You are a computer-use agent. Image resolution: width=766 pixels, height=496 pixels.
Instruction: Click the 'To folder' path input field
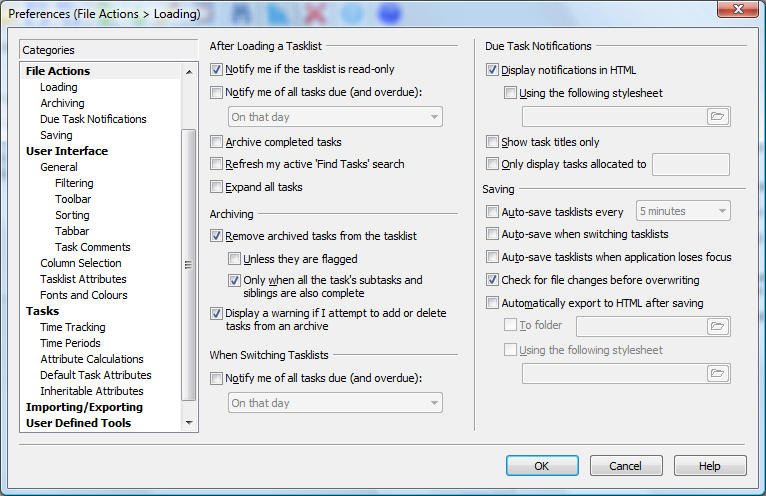[641, 326]
